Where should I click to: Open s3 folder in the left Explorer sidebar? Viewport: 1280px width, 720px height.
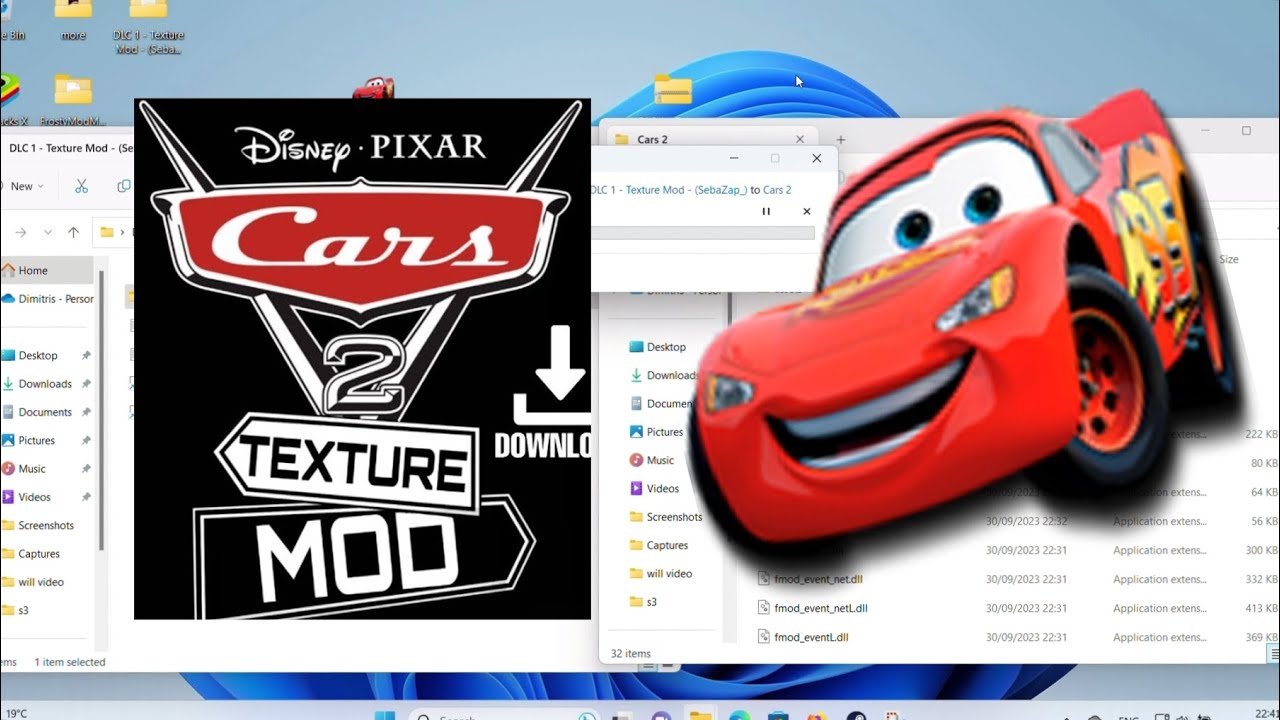[23, 610]
